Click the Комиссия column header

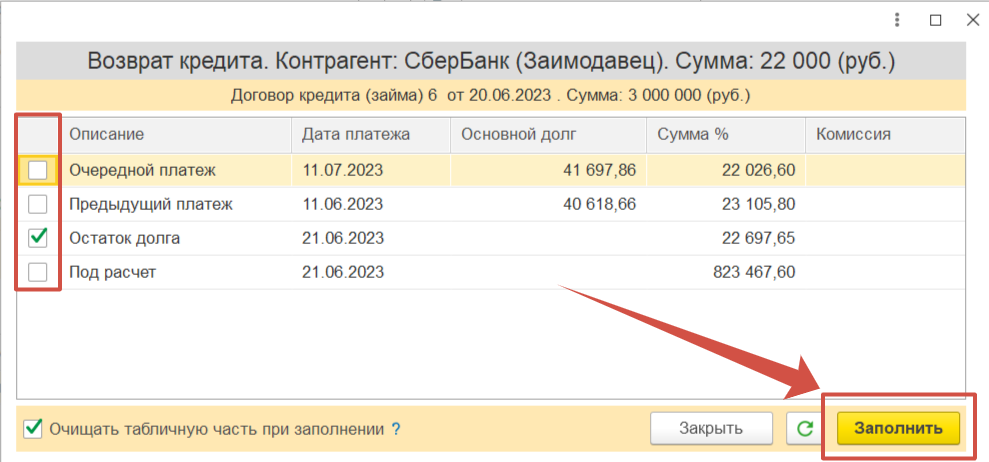[853, 134]
